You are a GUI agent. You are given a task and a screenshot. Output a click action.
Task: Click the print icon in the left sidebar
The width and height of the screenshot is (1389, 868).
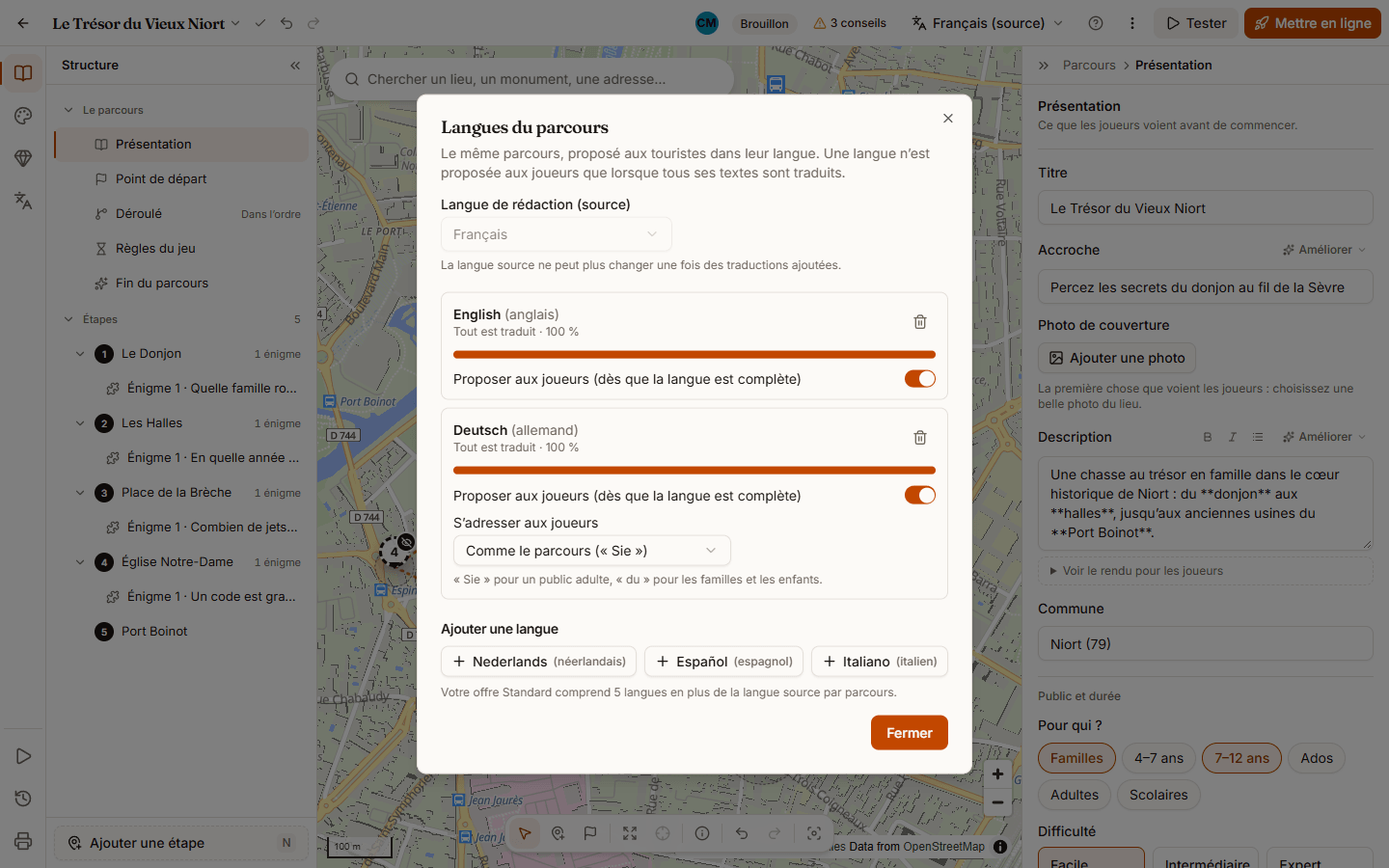(23, 841)
